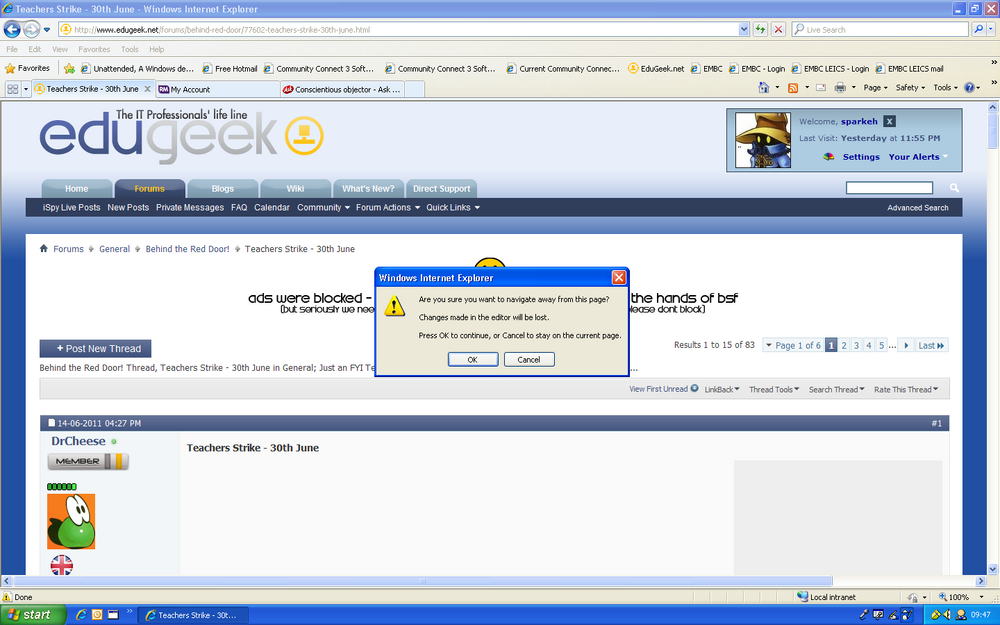
Task: Click the Print icon in command bar
Action: (x=840, y=88)
